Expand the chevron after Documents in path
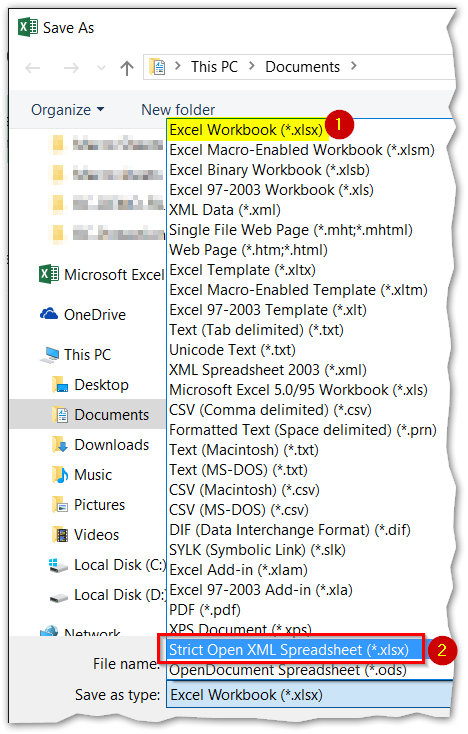Screen dimensions: 468x734 354,66
